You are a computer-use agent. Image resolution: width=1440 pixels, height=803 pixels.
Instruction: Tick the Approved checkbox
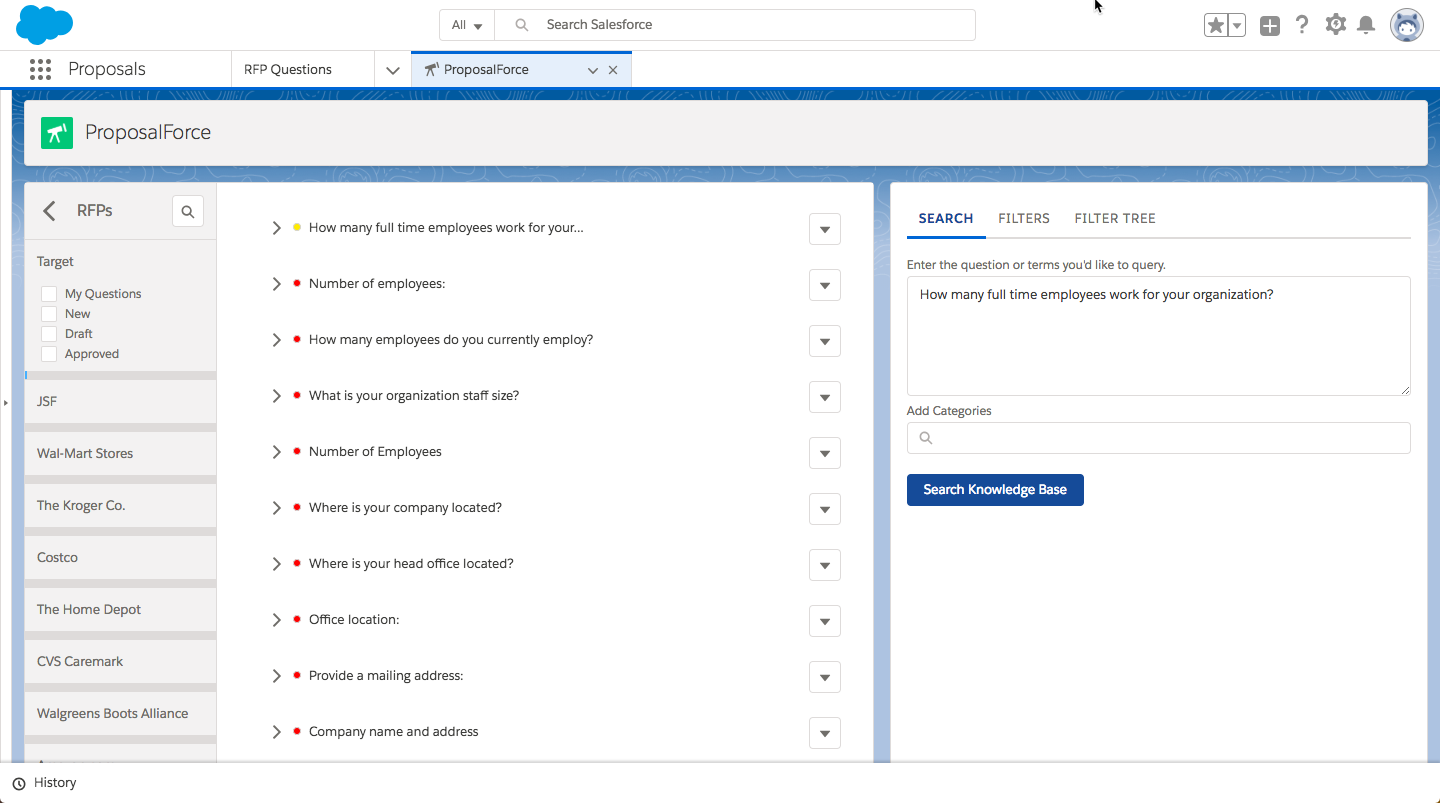coord(49,354)
